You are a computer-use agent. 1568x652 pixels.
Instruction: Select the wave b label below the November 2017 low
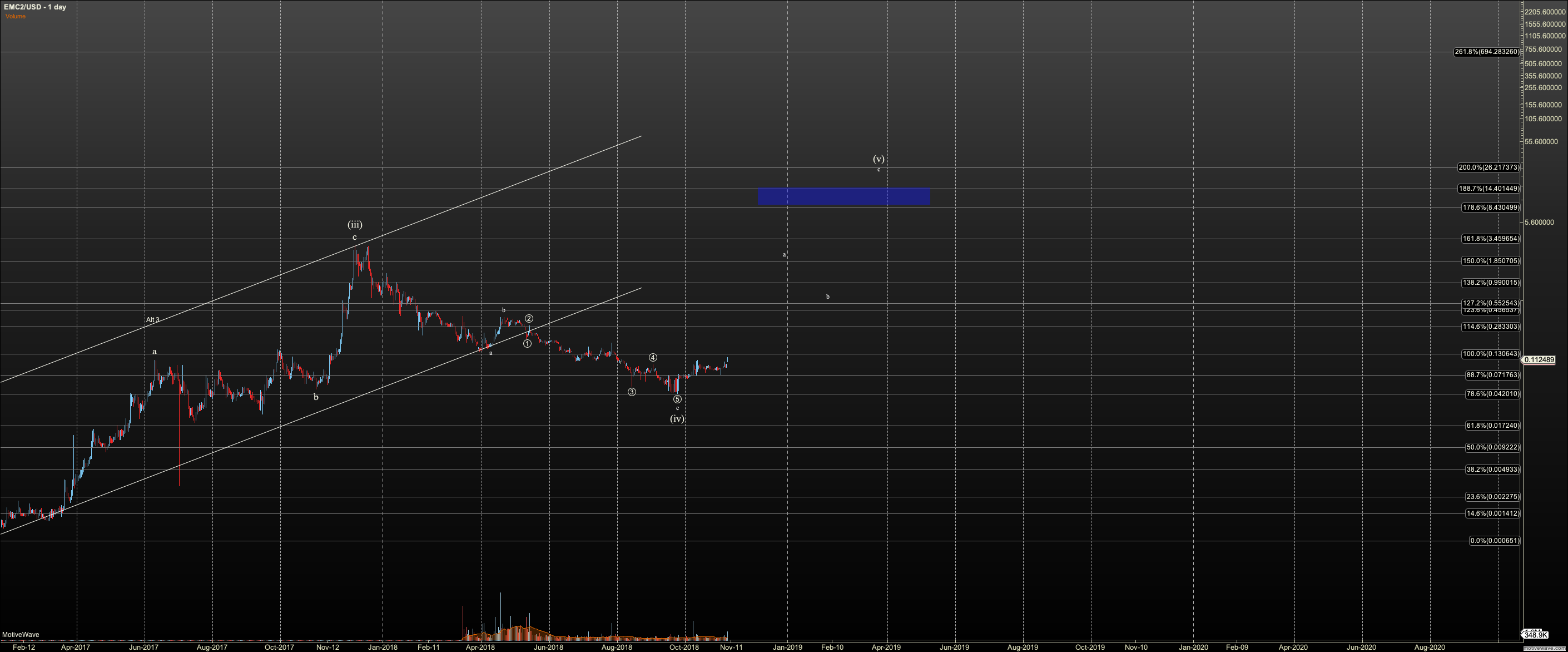point(316,398)
